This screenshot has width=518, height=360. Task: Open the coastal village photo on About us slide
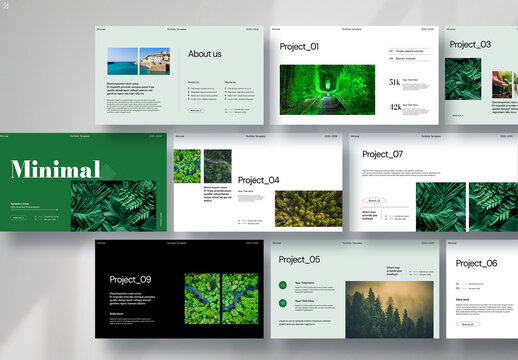tap(155, 61)
